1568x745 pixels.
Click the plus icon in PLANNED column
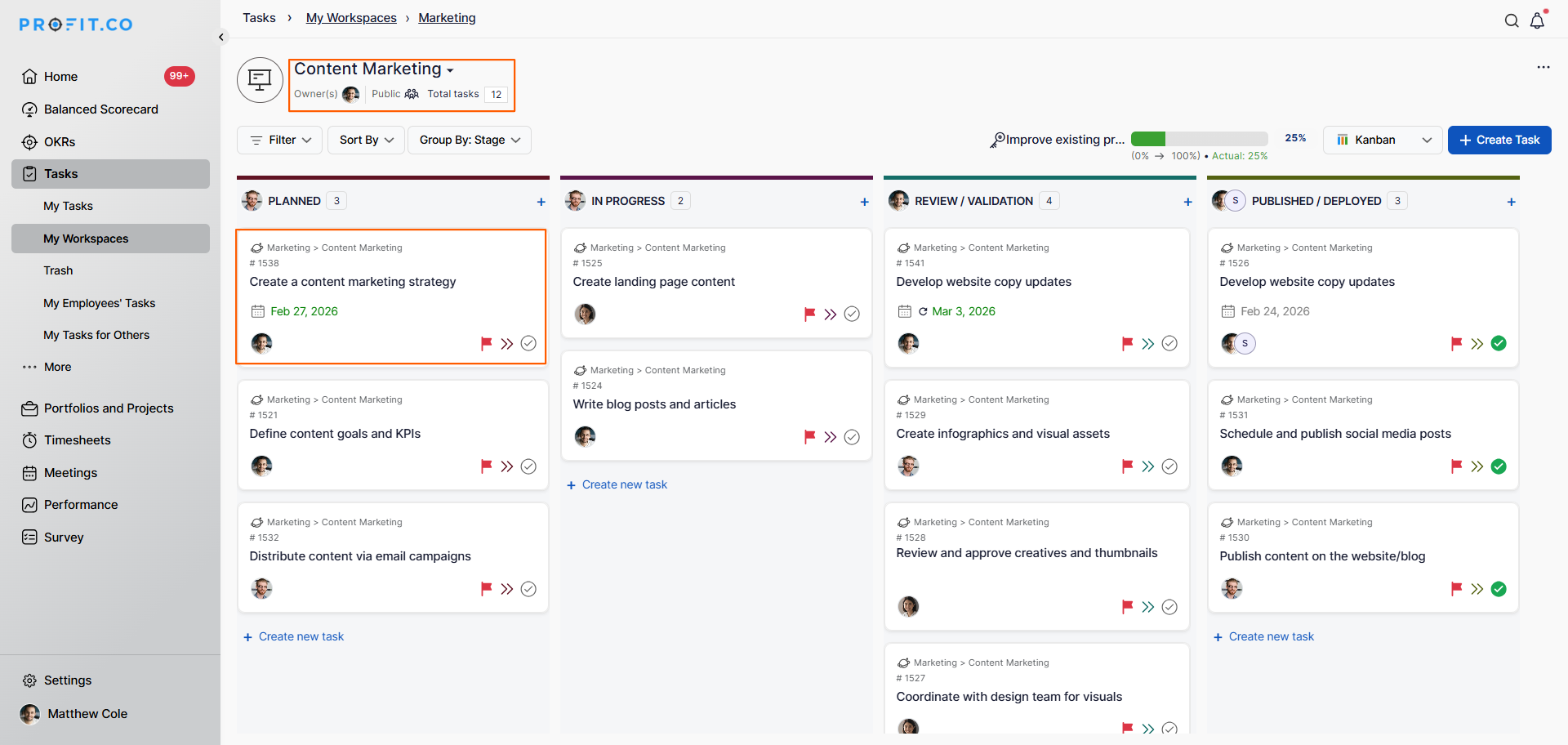pyautogui.click(x=541, y=202)
